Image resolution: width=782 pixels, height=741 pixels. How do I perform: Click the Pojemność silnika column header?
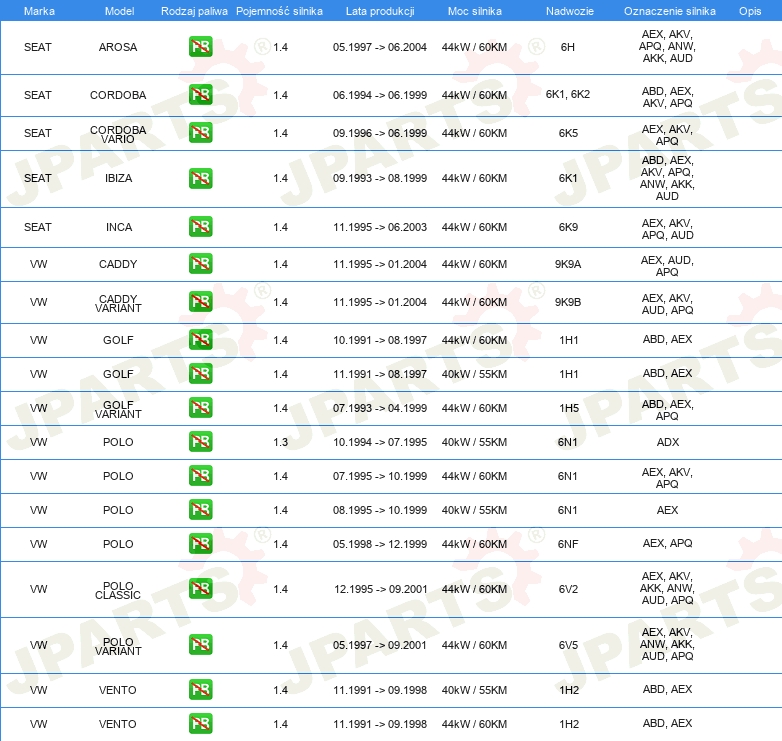pos(279,11)
